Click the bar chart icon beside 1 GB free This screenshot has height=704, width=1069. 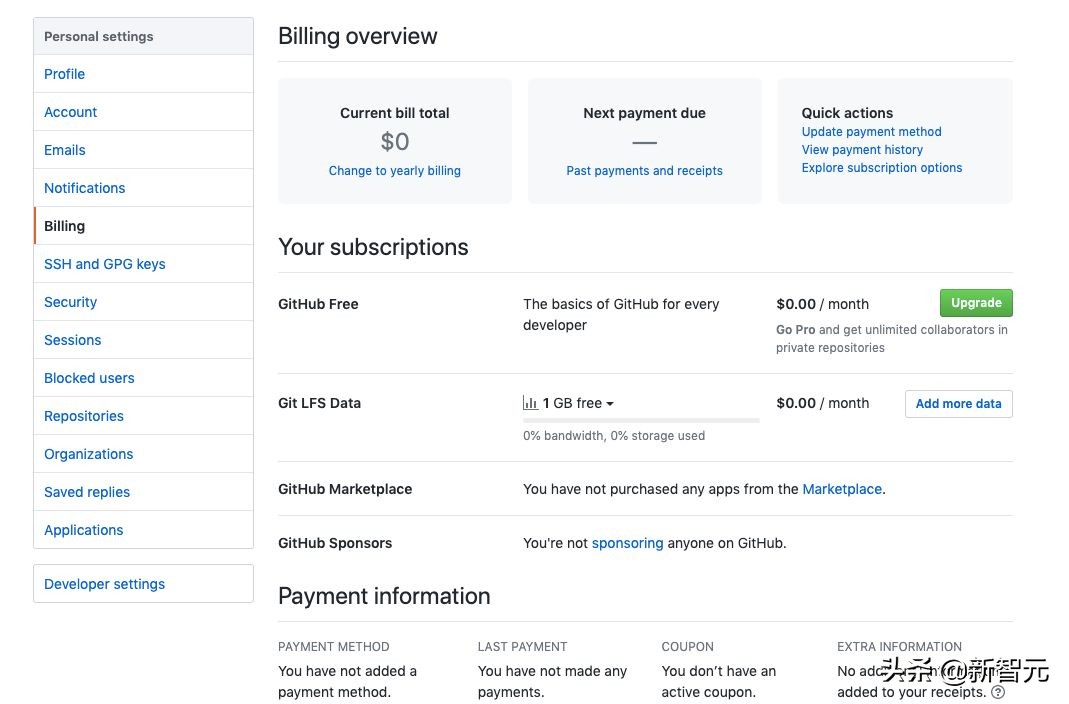pyautogui.click(x=530, y=403)
